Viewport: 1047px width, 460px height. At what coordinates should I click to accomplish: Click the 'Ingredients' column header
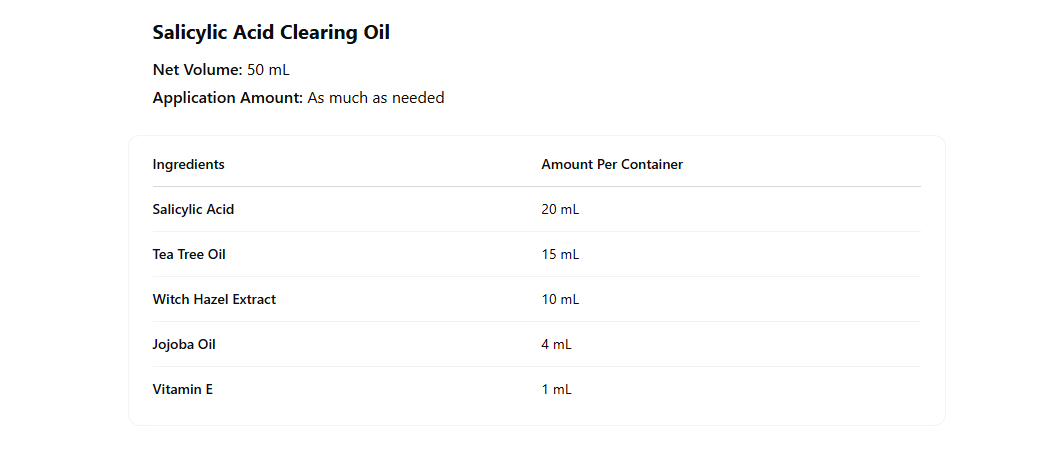(188, 165)
